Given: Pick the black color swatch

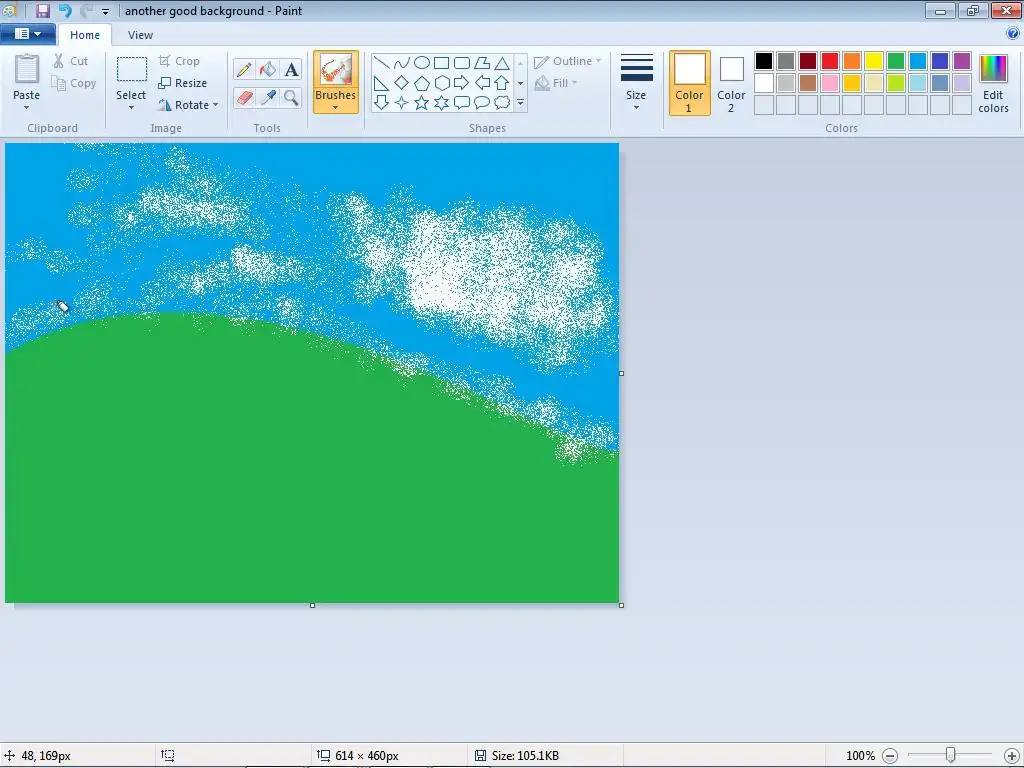Looking at the screenshot, I should pos(764,61).
